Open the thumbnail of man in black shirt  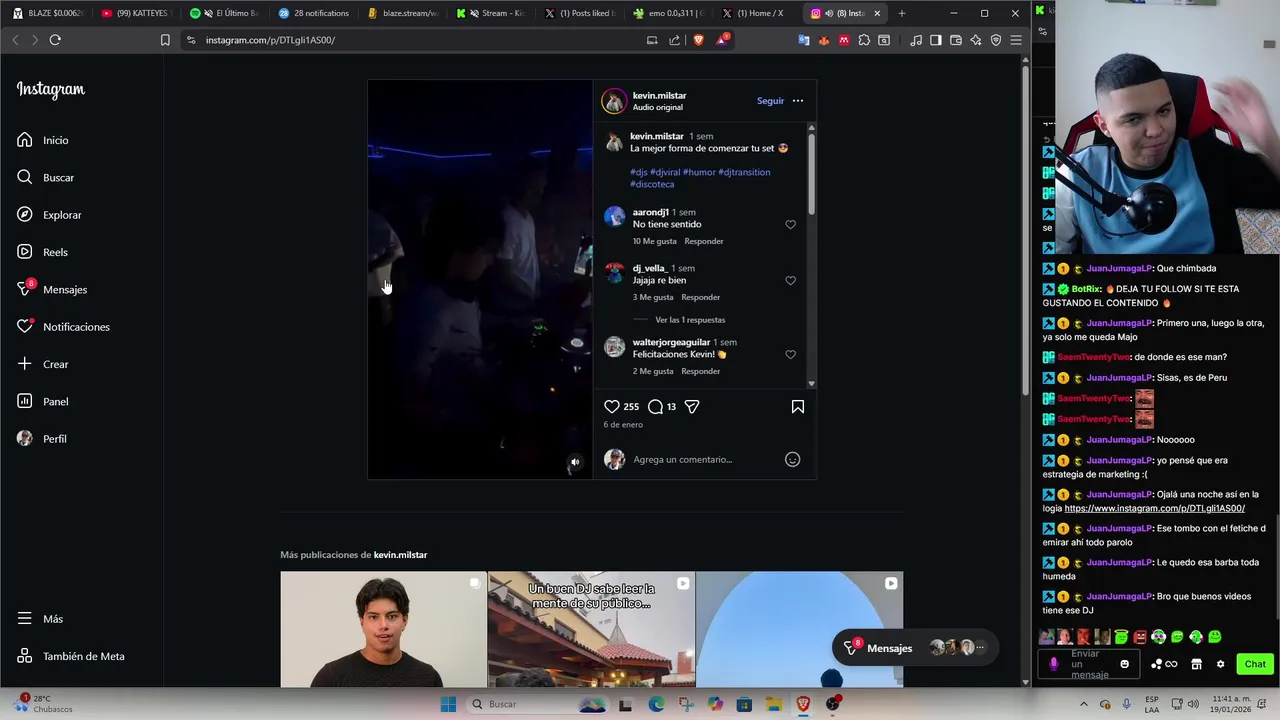click(x=383, y=629)
